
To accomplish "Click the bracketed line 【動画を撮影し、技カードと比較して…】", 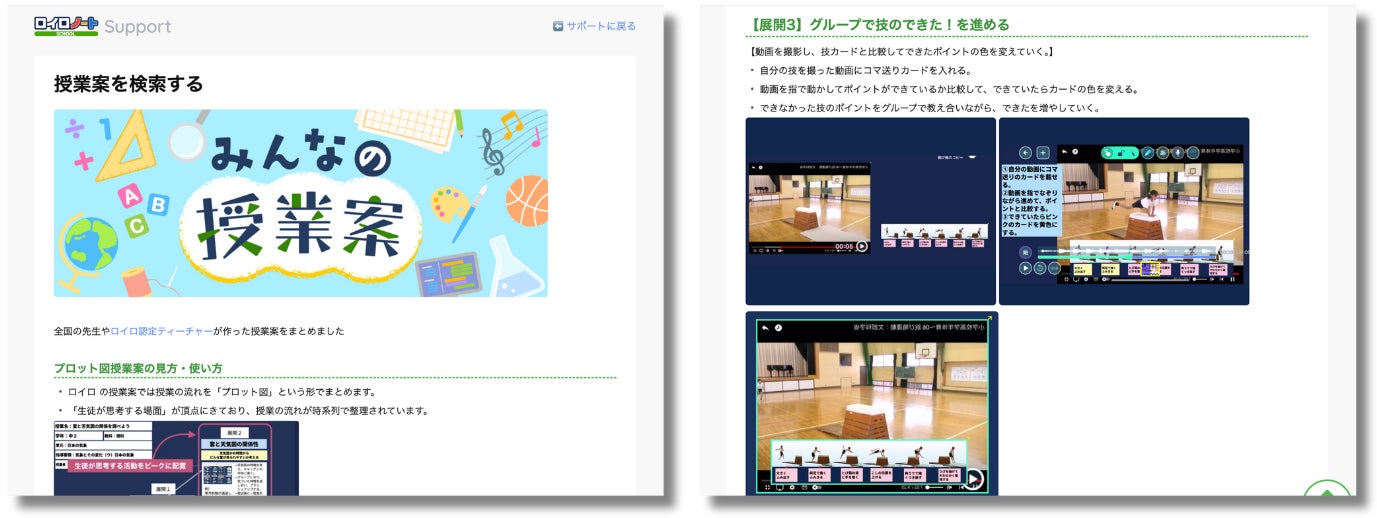I will click(x=900, y=51).
